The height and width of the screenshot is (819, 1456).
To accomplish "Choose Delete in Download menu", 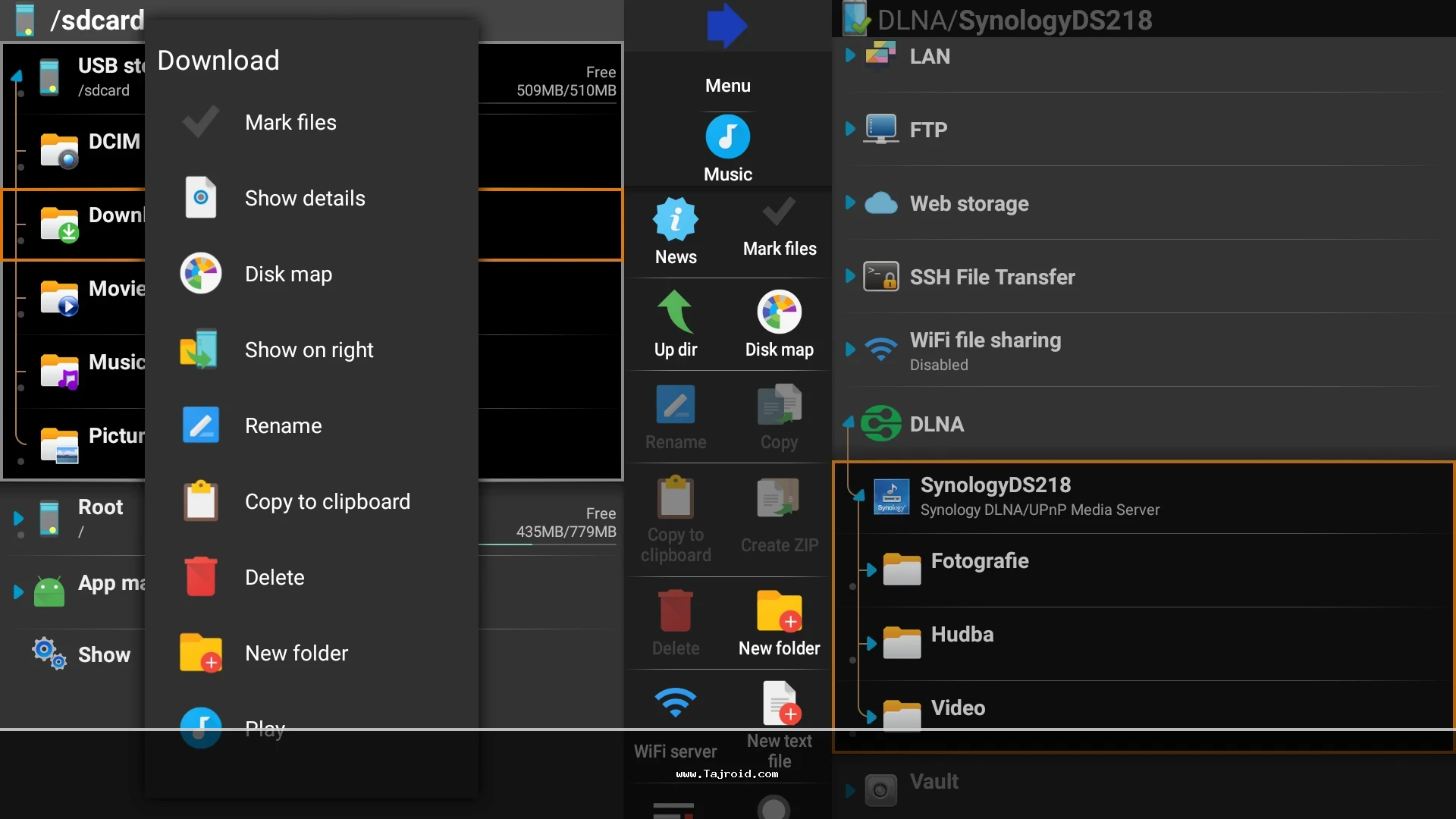I will (x=275, y=578).
